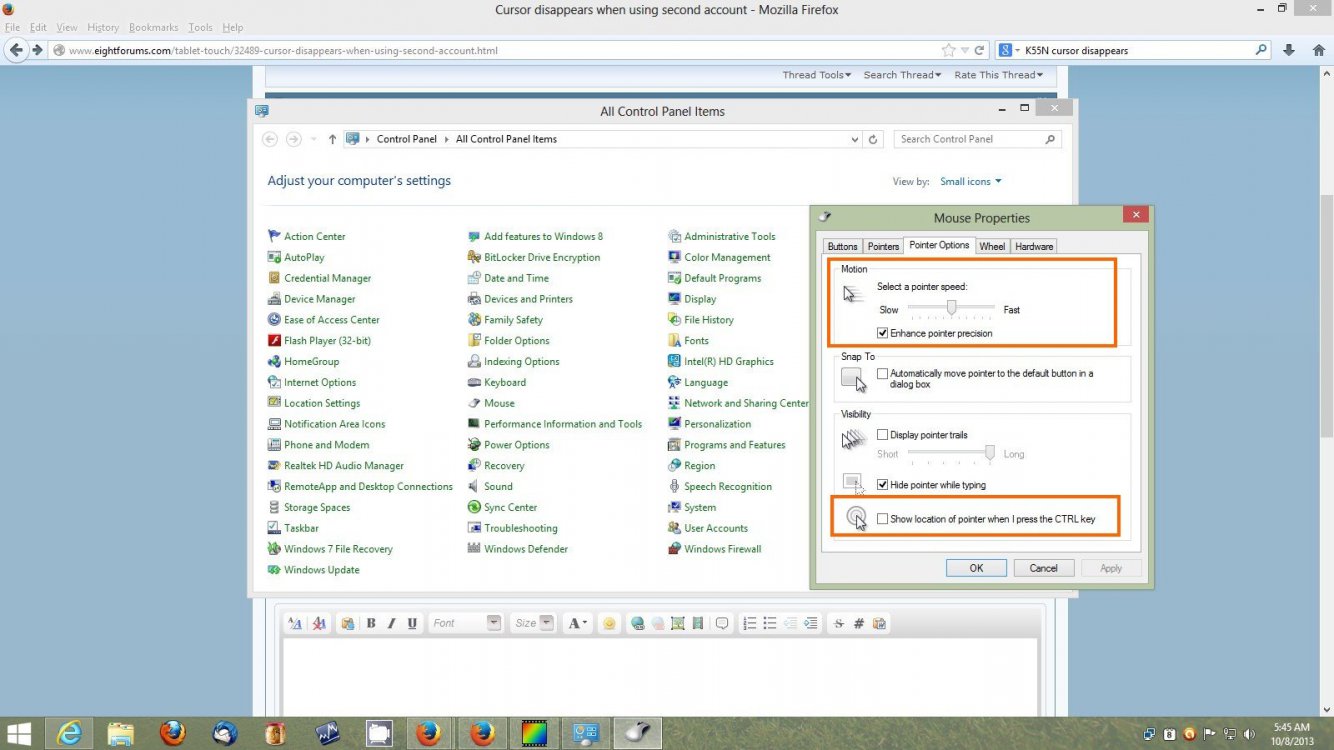This screenshot has height=750, width=1334.
Task: Click the insert image icon in editor
Action: [677, 623]
